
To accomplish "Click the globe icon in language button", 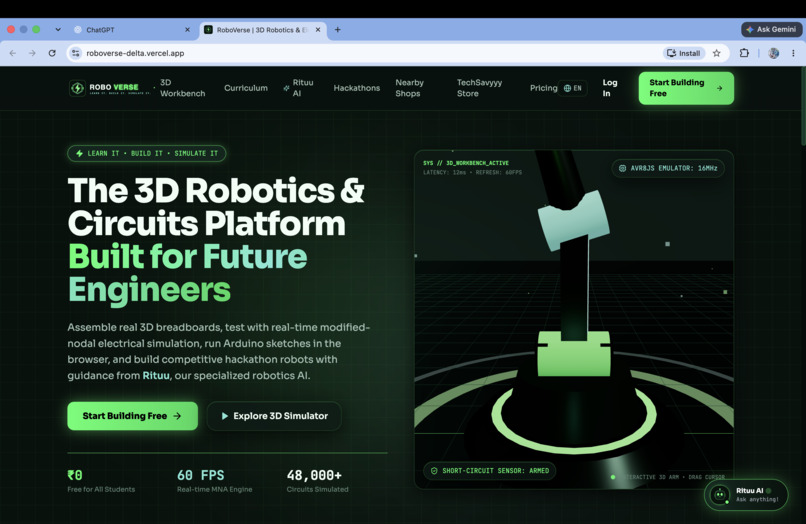I will click(x=567, y=88).
